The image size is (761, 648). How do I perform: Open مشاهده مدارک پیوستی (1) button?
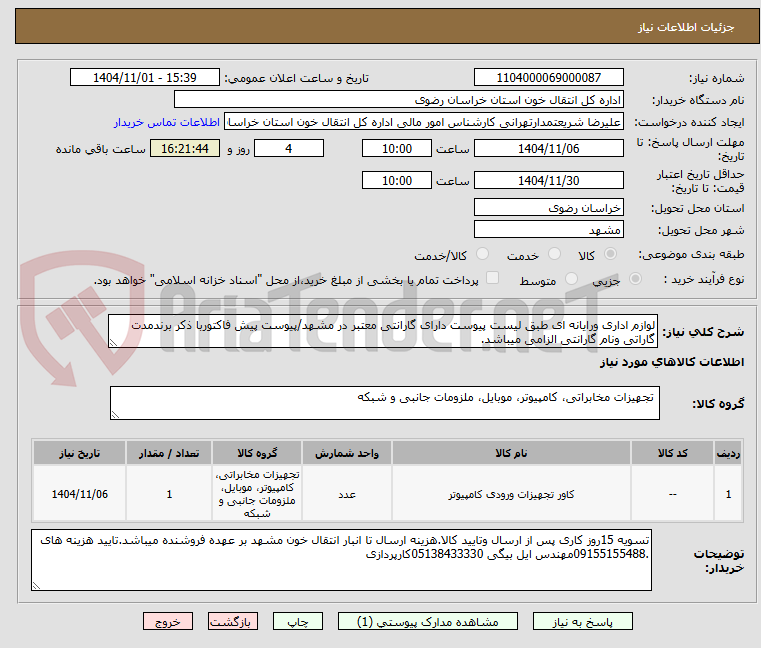point(428,621)
